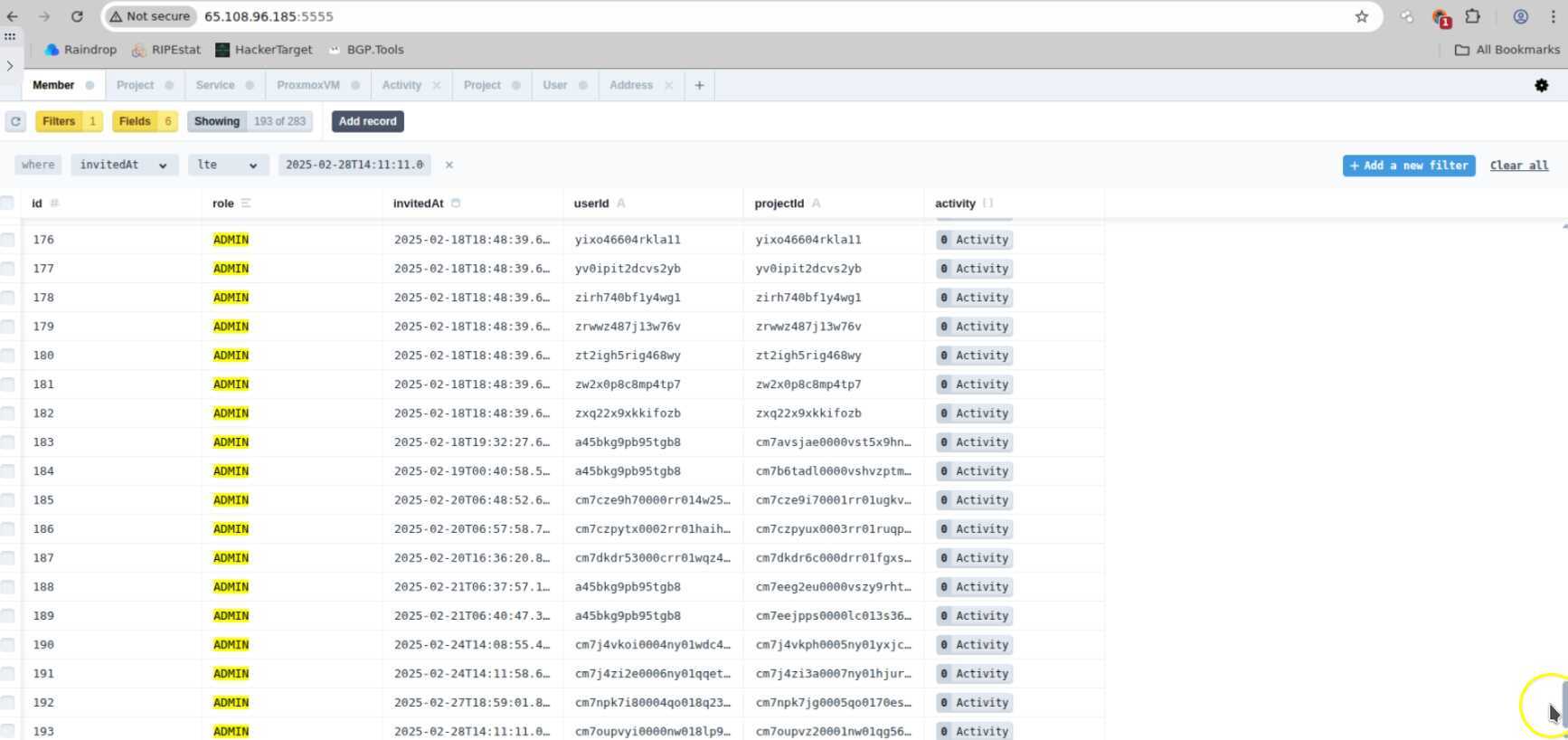Click the Add record button
This screenshot has height=740, width=1568.
(367, 121)
